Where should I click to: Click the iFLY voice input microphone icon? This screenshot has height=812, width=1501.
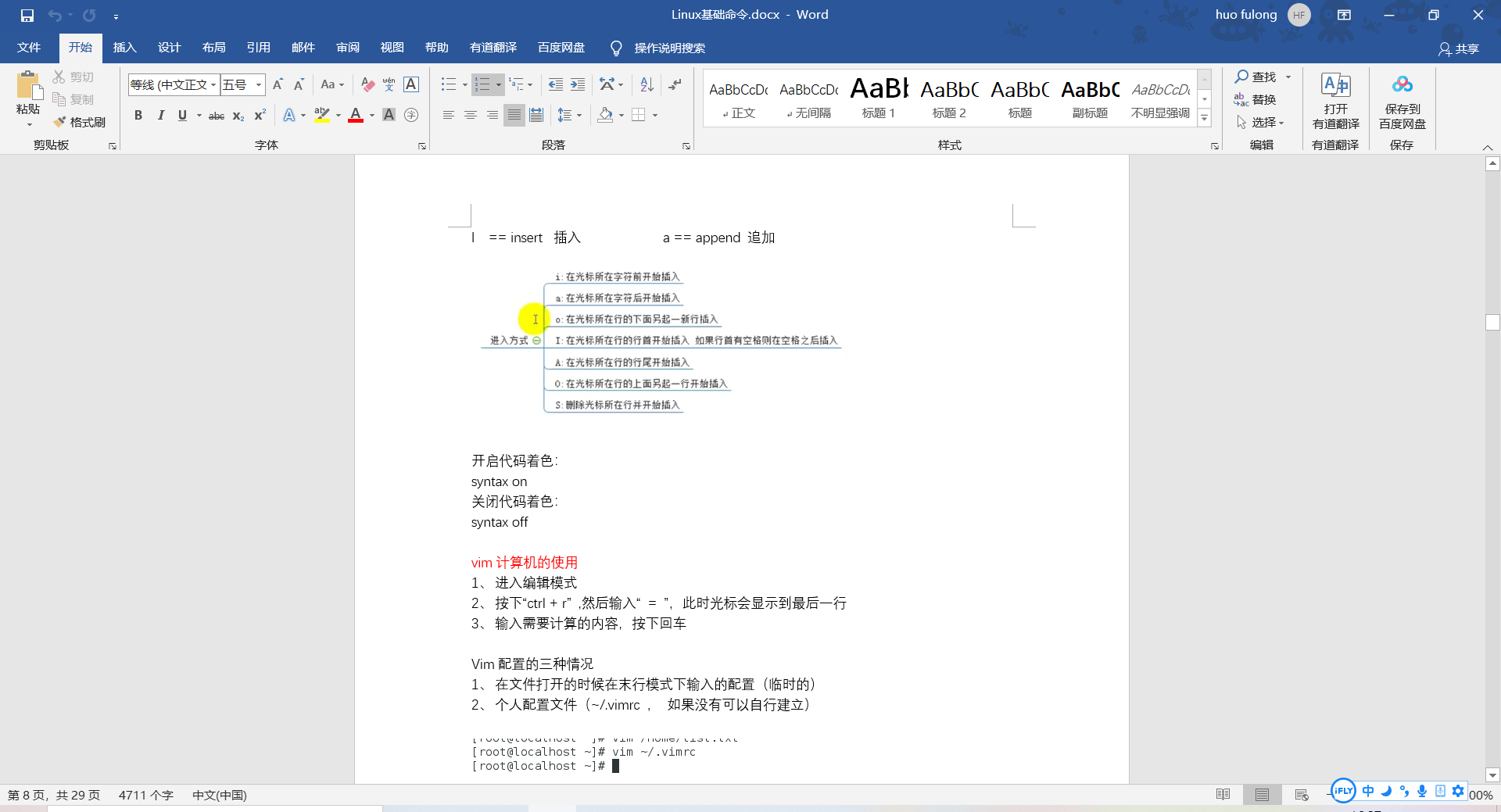[x=1422, y=791]
